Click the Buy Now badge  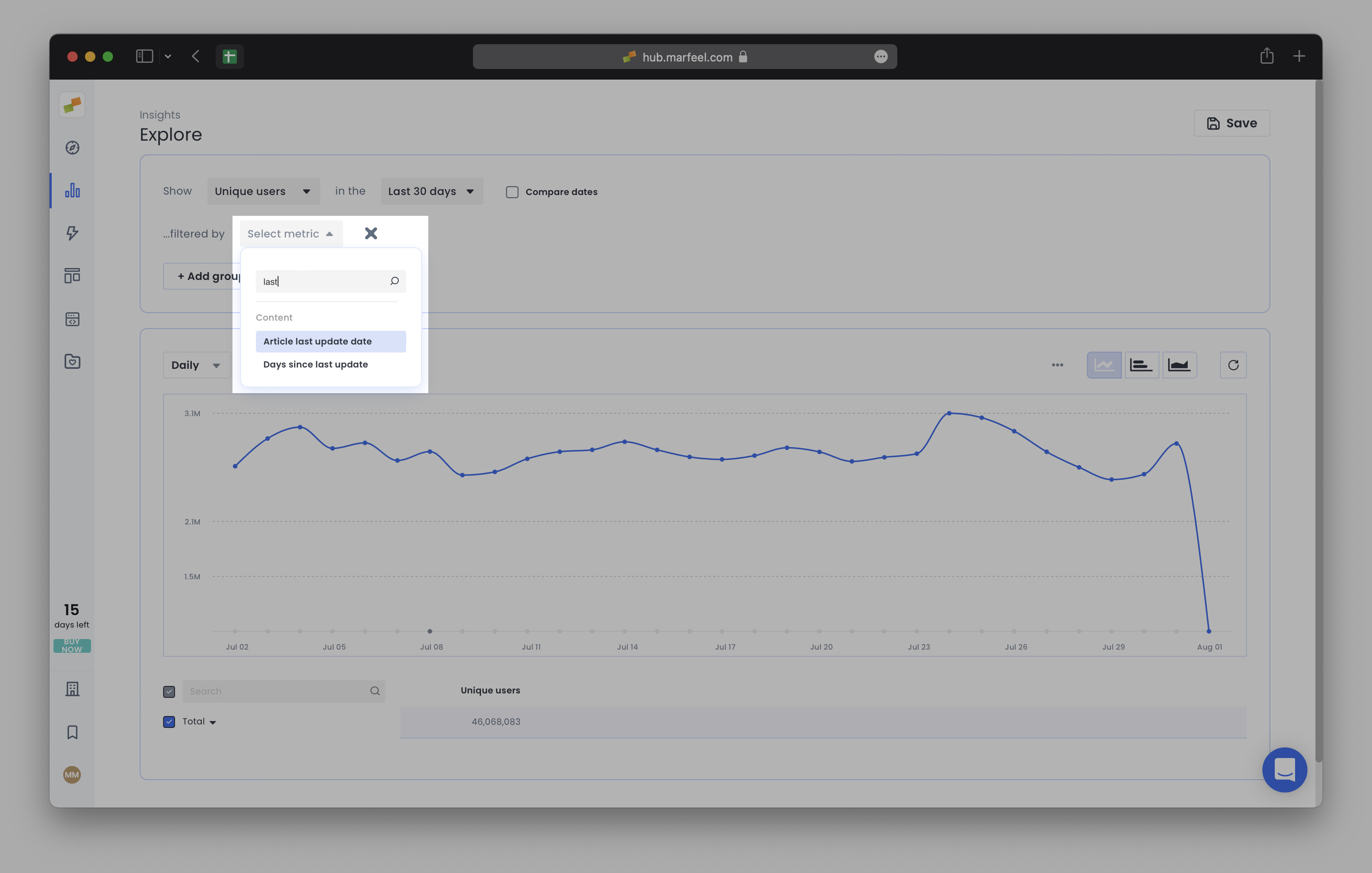click(72, 646)
